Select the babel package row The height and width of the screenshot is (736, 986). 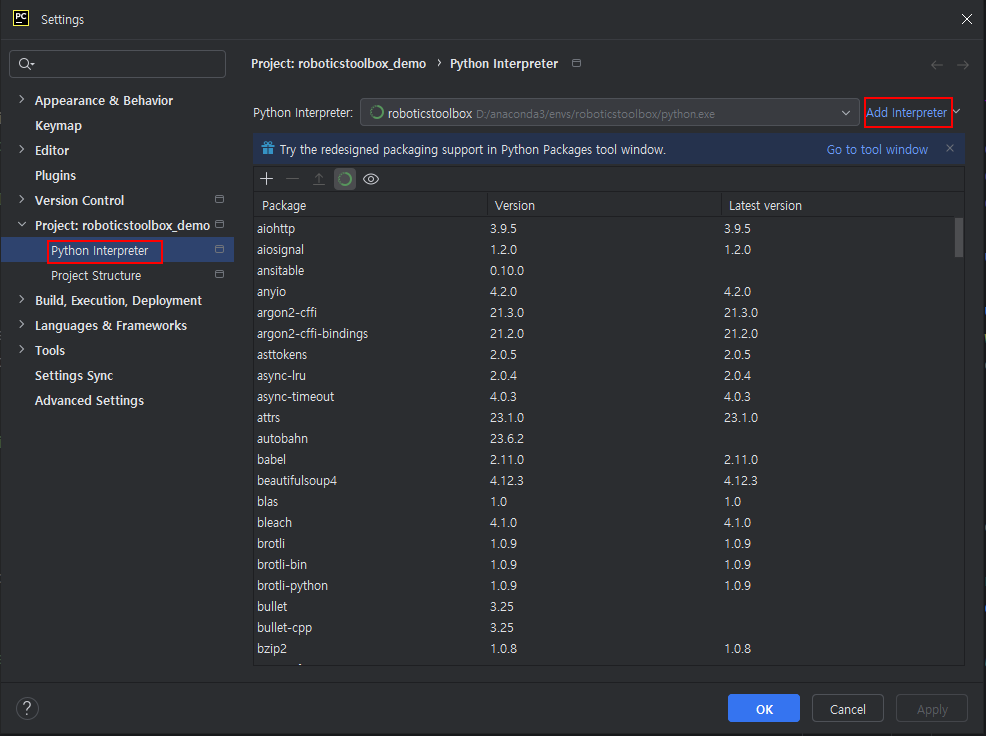point(604,460)
